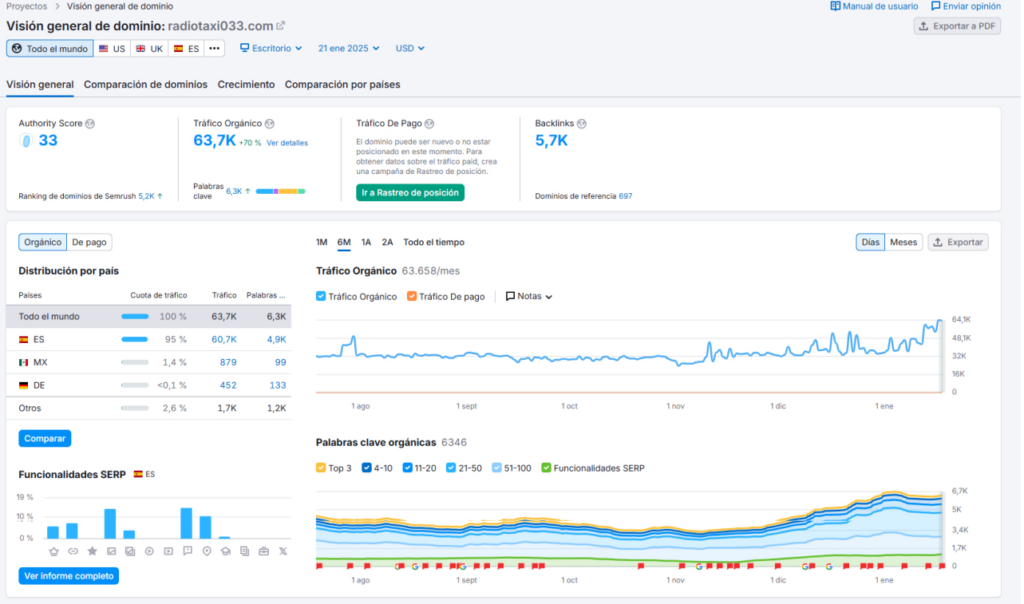Click the Spain flag in the ES country row
Viewport: 1024px width, 604px height.
(x=24, y=340)
